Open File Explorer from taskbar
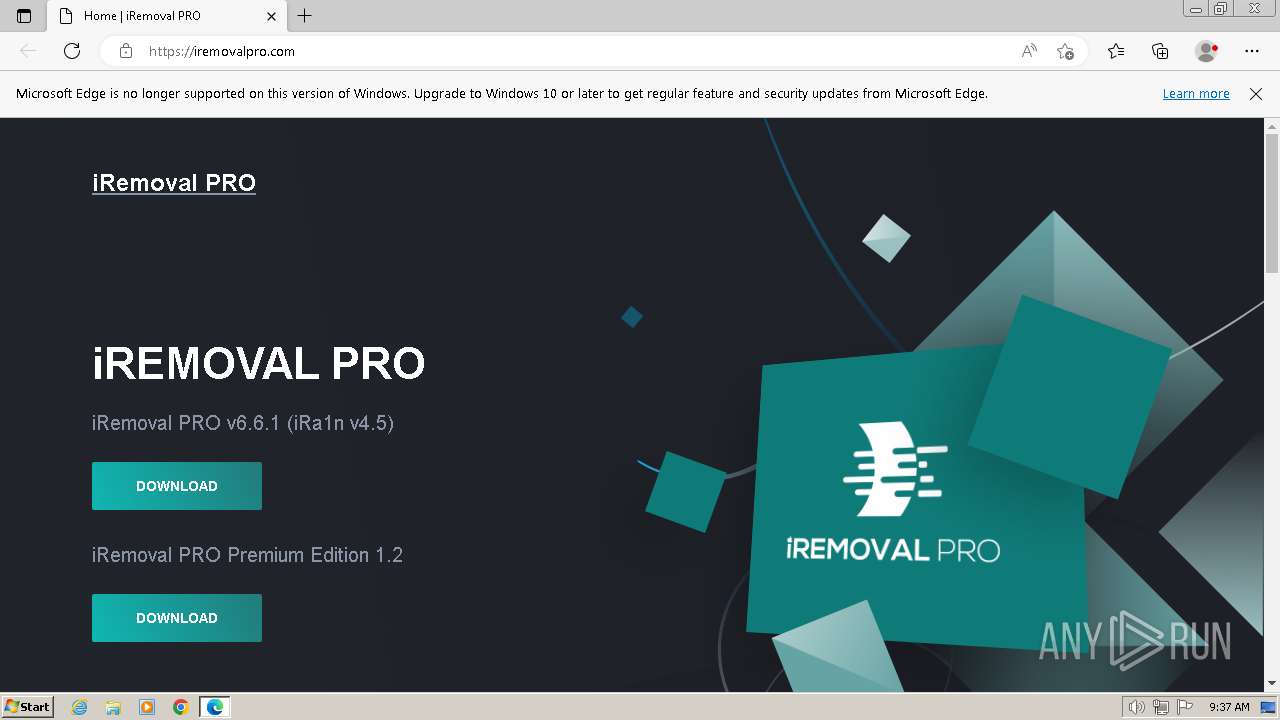 coord(113,707)
